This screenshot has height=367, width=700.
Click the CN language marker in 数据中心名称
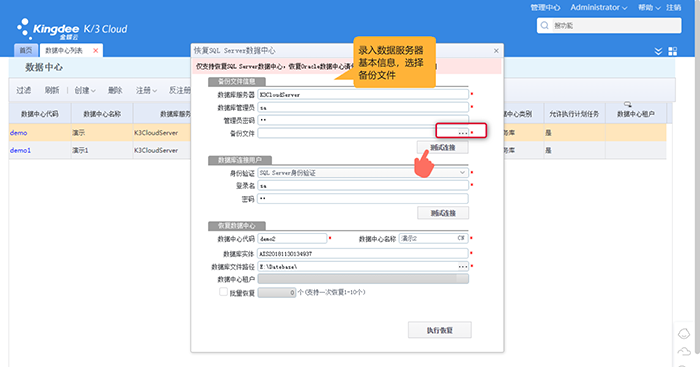coord(461,238)
